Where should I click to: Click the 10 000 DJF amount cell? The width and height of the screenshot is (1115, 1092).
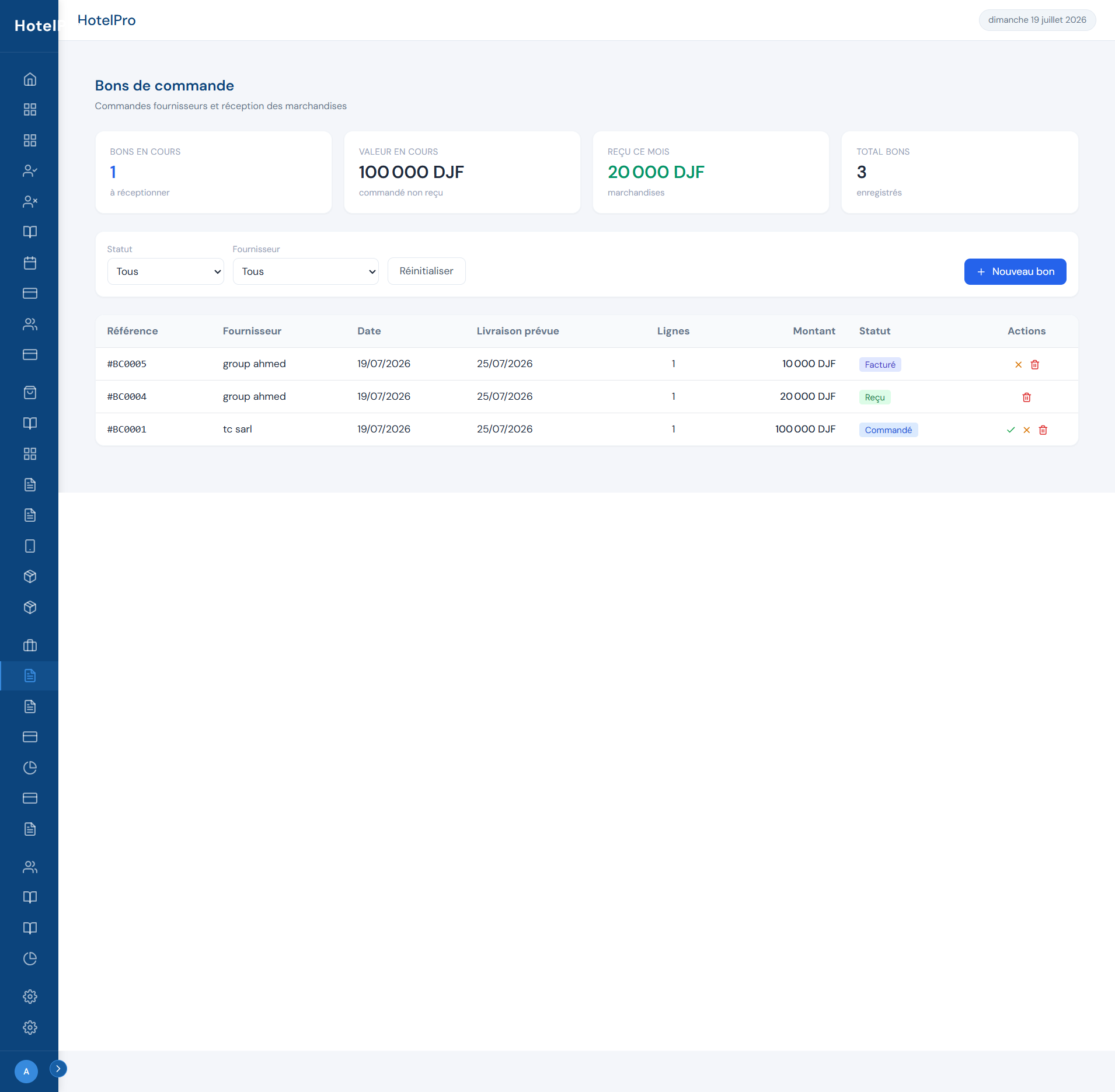tap(809, 364)
